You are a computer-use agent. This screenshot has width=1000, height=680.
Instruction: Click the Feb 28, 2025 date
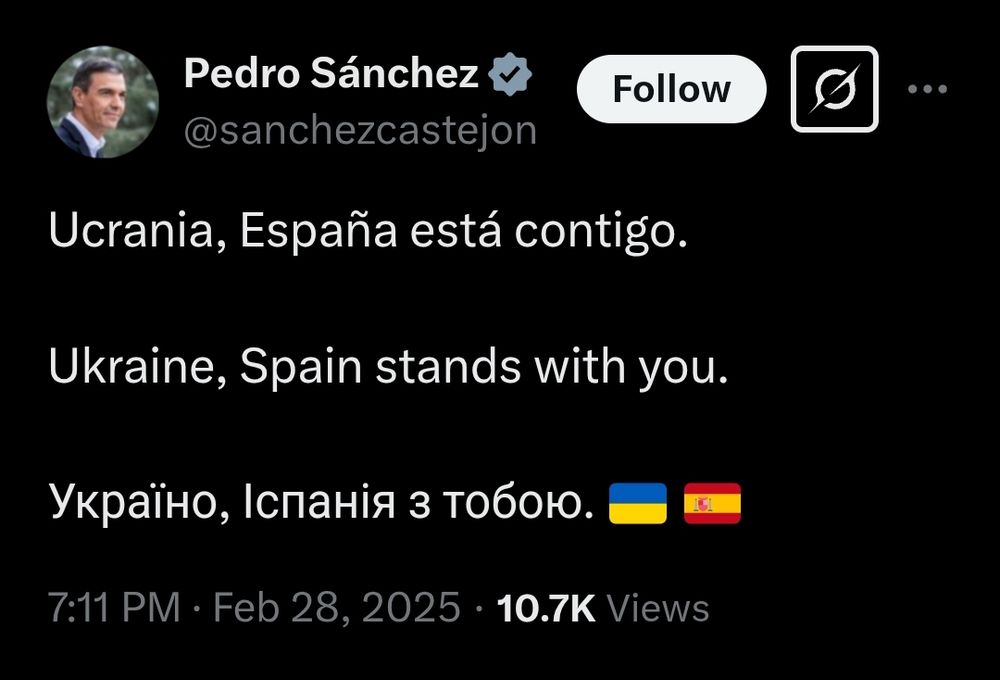tap(336, 607)
